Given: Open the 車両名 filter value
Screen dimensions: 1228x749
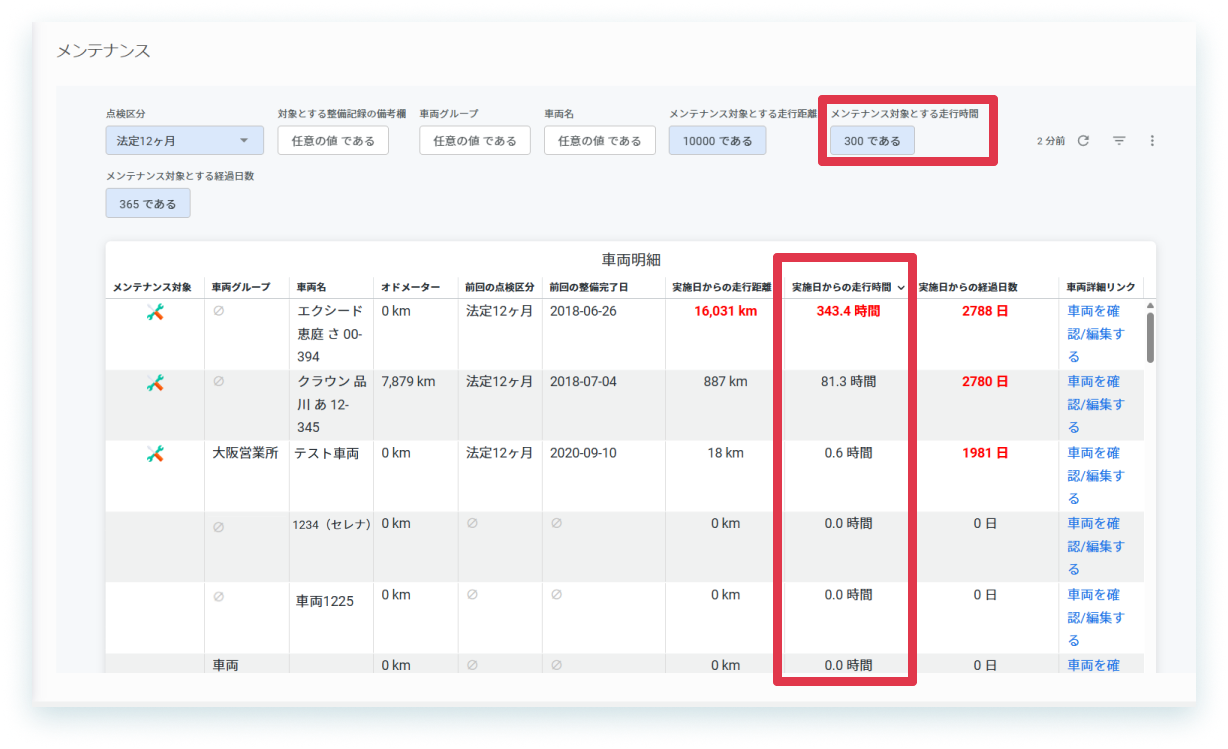Looking at the screenshot, I should 600,141.
